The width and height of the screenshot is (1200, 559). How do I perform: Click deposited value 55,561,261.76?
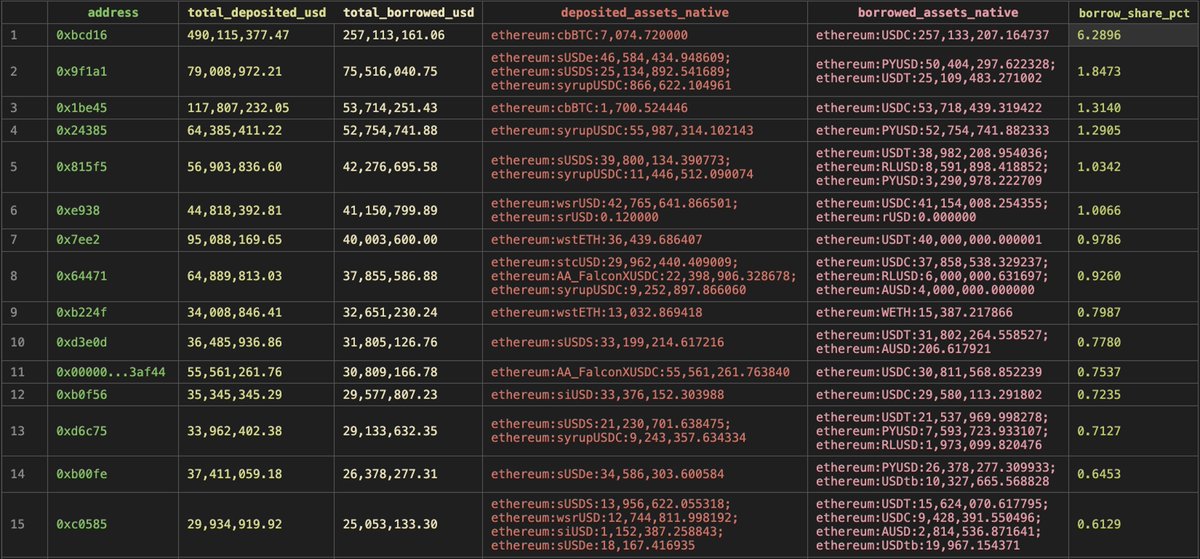[235, 371]
